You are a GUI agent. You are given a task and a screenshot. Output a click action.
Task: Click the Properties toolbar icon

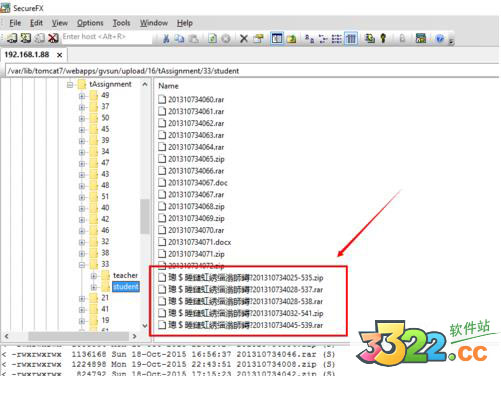pos(258,39)
